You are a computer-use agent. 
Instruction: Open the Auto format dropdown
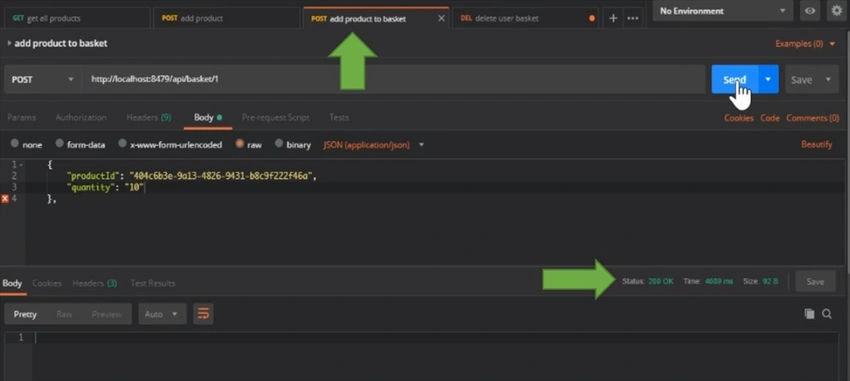(x=162, y=314)
